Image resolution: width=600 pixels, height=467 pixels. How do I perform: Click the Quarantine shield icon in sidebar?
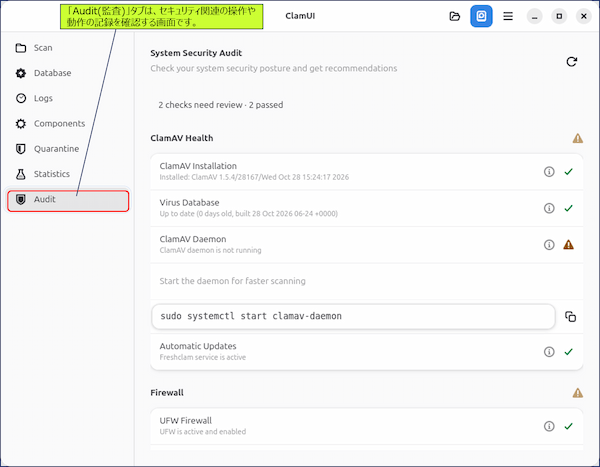(x=21, y=149)
